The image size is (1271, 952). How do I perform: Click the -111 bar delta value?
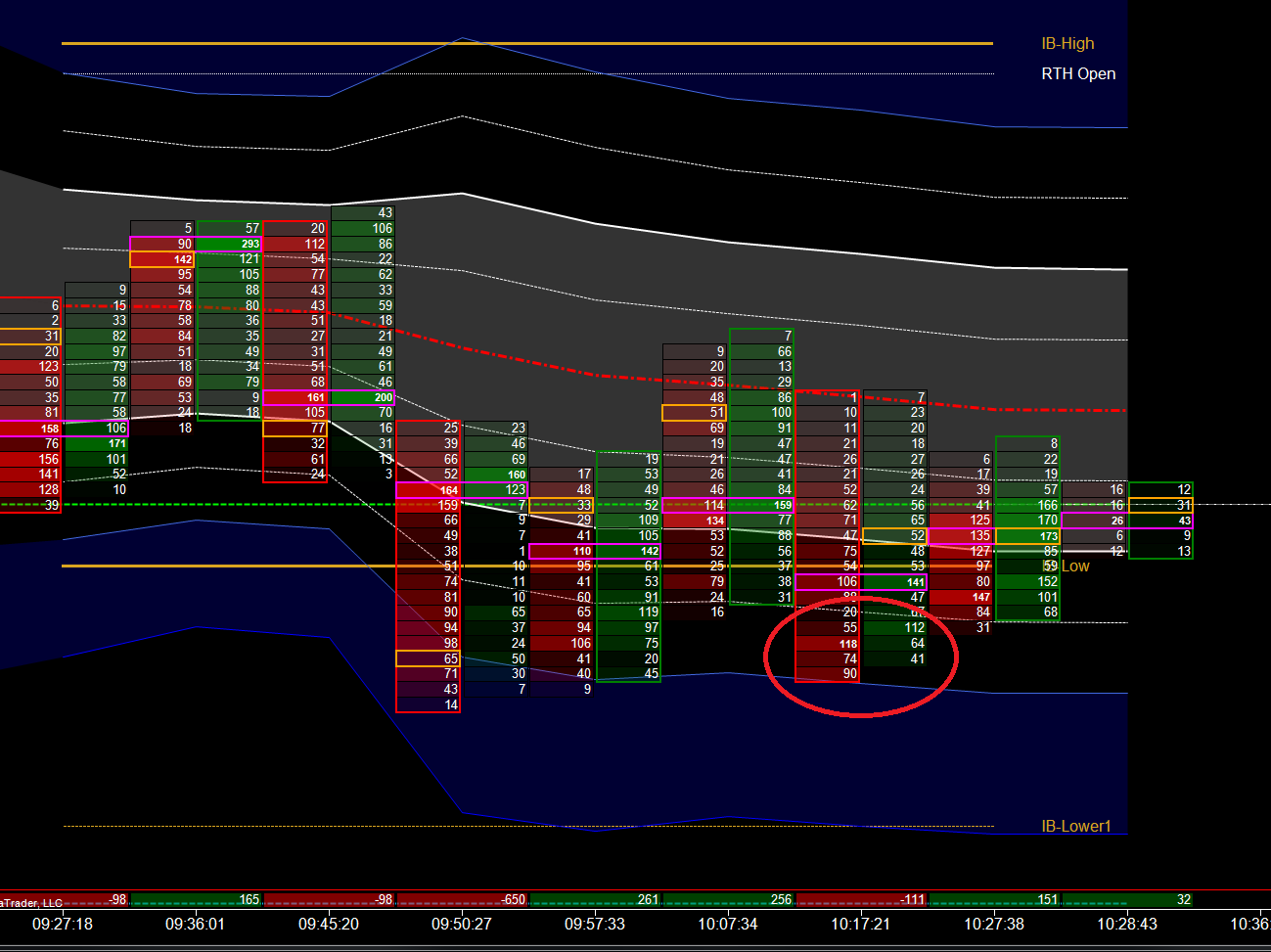(911, 899)
